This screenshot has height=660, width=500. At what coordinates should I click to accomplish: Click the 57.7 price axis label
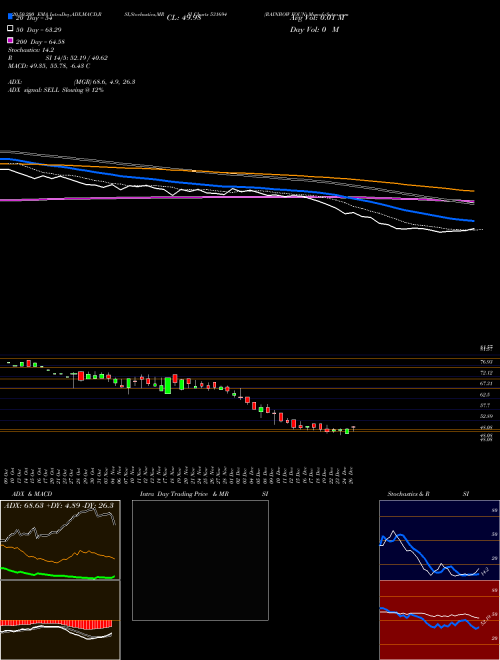[485, 405]
